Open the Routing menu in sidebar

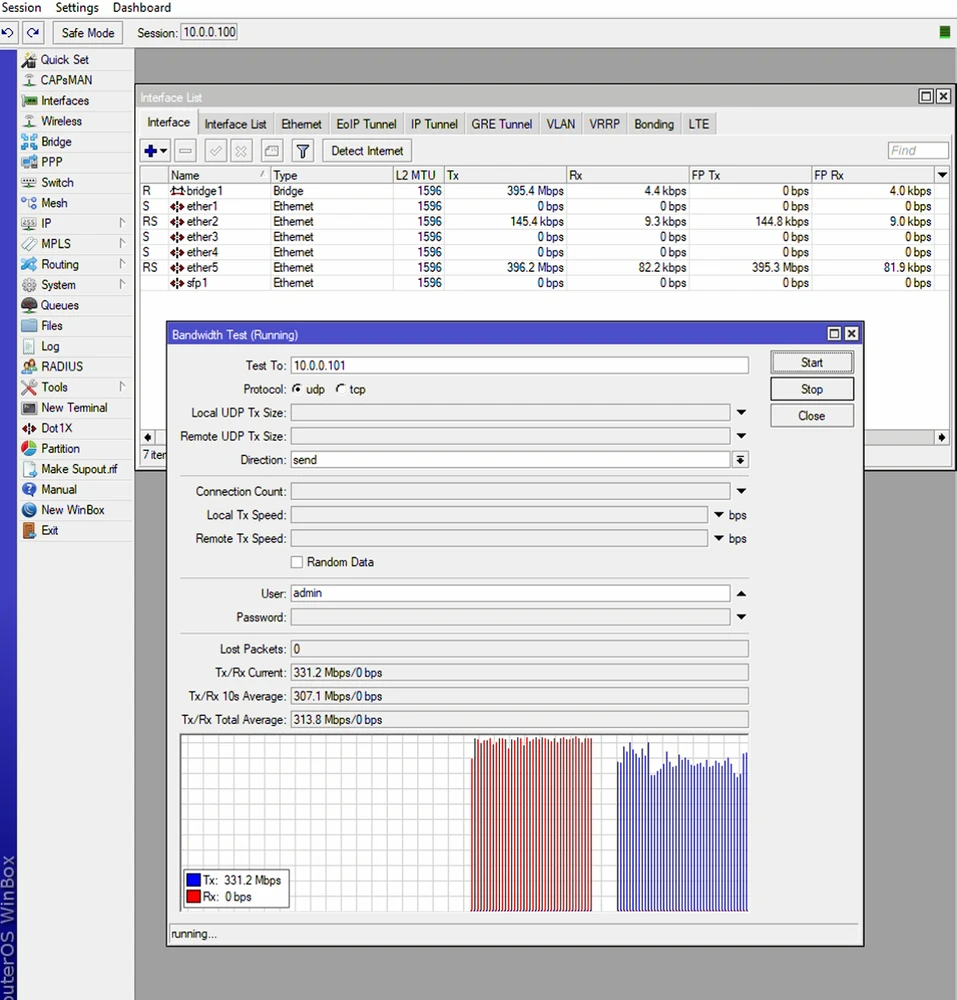click(x=60, y=264)
